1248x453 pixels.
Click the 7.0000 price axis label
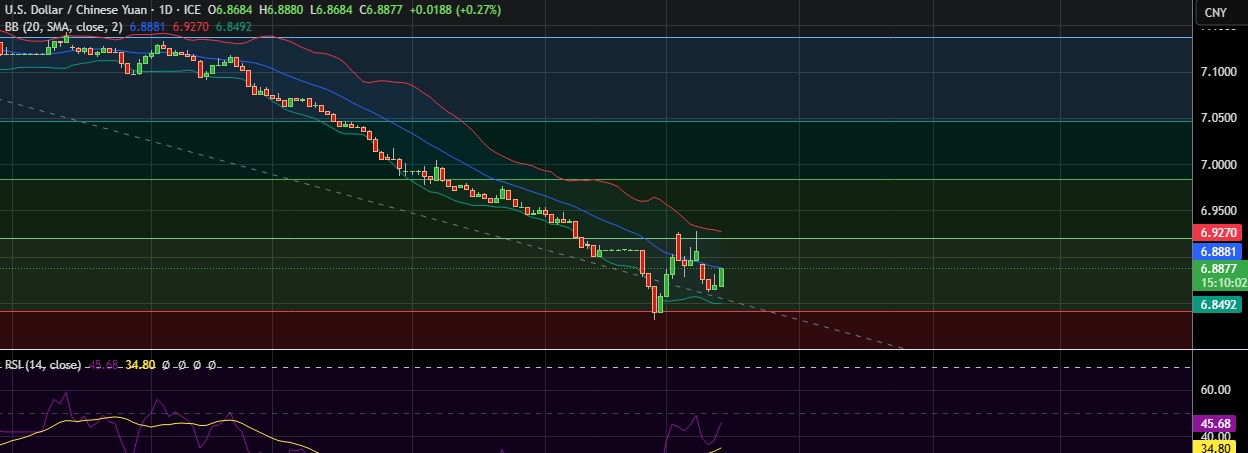point(1220,164)
